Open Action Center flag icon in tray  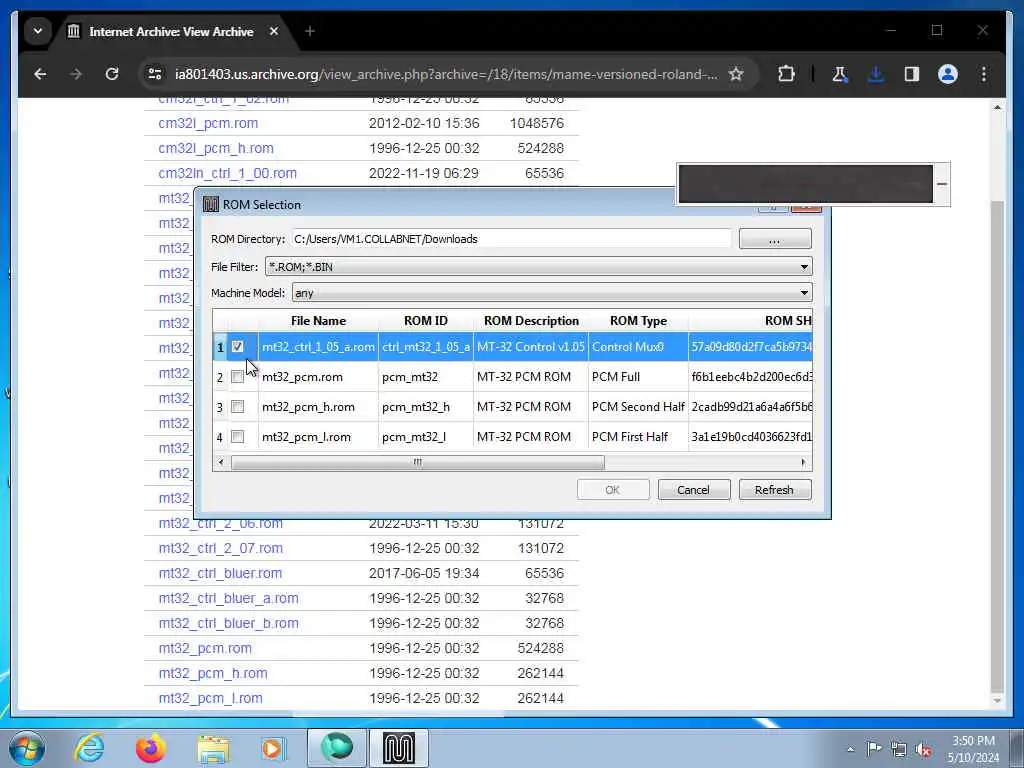874,749
